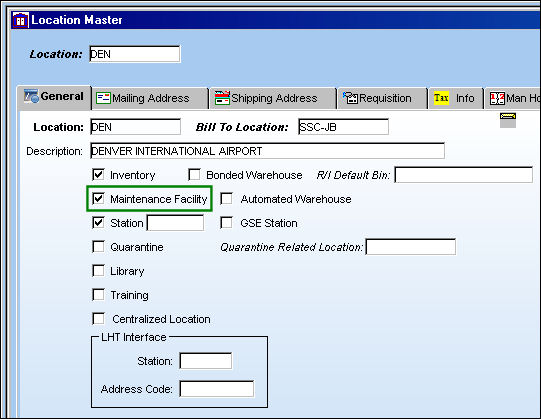Viewport: 541px width, 419px height.
Task: Switch to the Shipping Address tab
Action: click(x=273, y=98)
